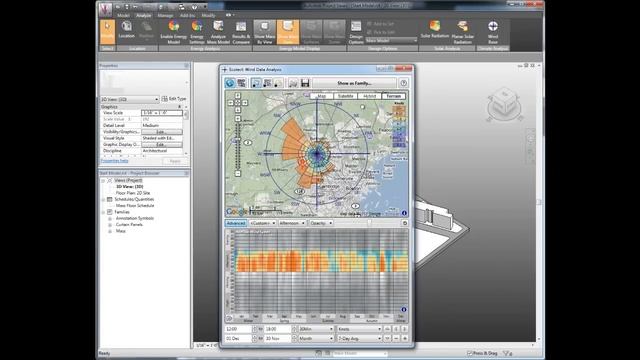Toggle the Advanced button in wind dialog
Screen dimensions: 640x360
[x=236, y=223]
